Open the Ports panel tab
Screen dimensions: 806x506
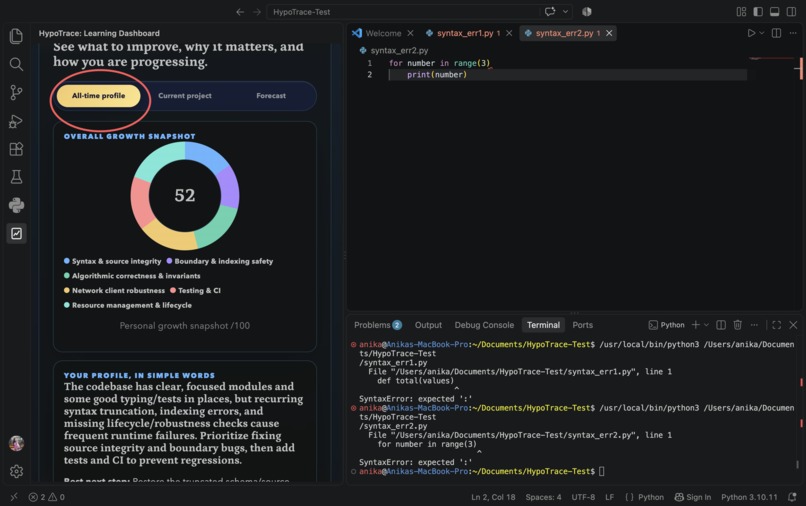pos(582,325)
